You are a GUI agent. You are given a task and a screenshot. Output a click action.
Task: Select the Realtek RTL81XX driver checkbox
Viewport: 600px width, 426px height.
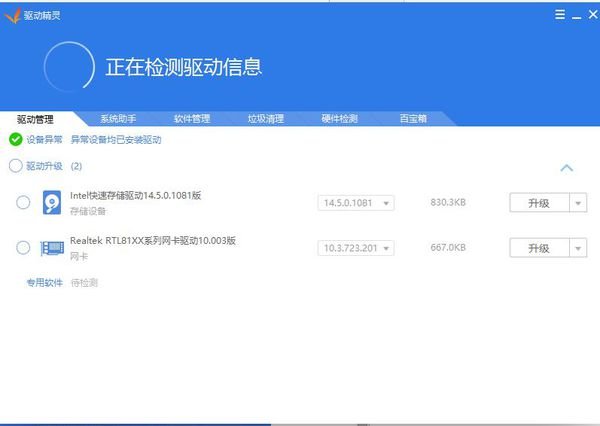23,248
